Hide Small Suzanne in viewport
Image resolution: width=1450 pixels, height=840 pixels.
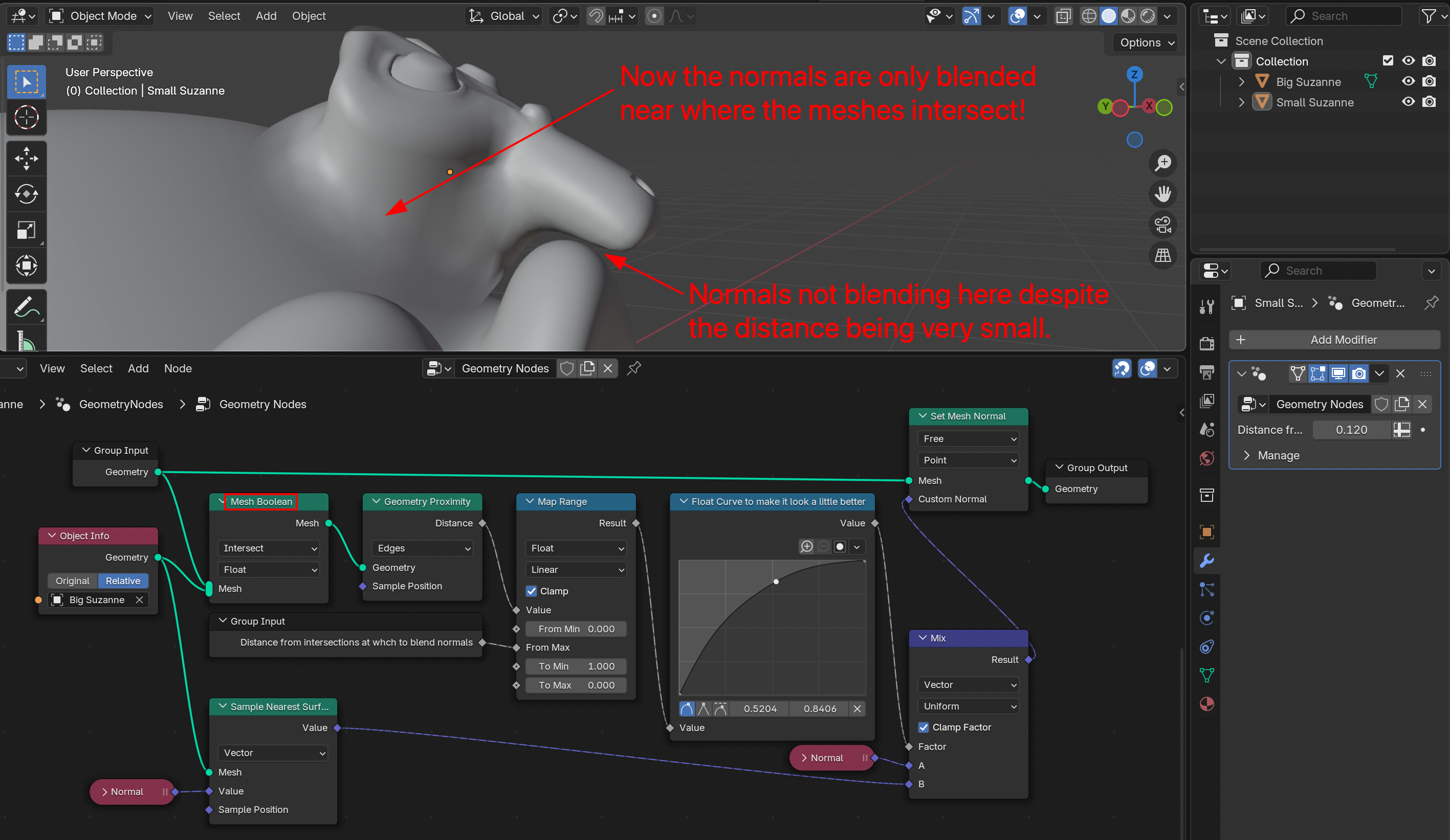pyautogui.click(x=1408, y=102)
